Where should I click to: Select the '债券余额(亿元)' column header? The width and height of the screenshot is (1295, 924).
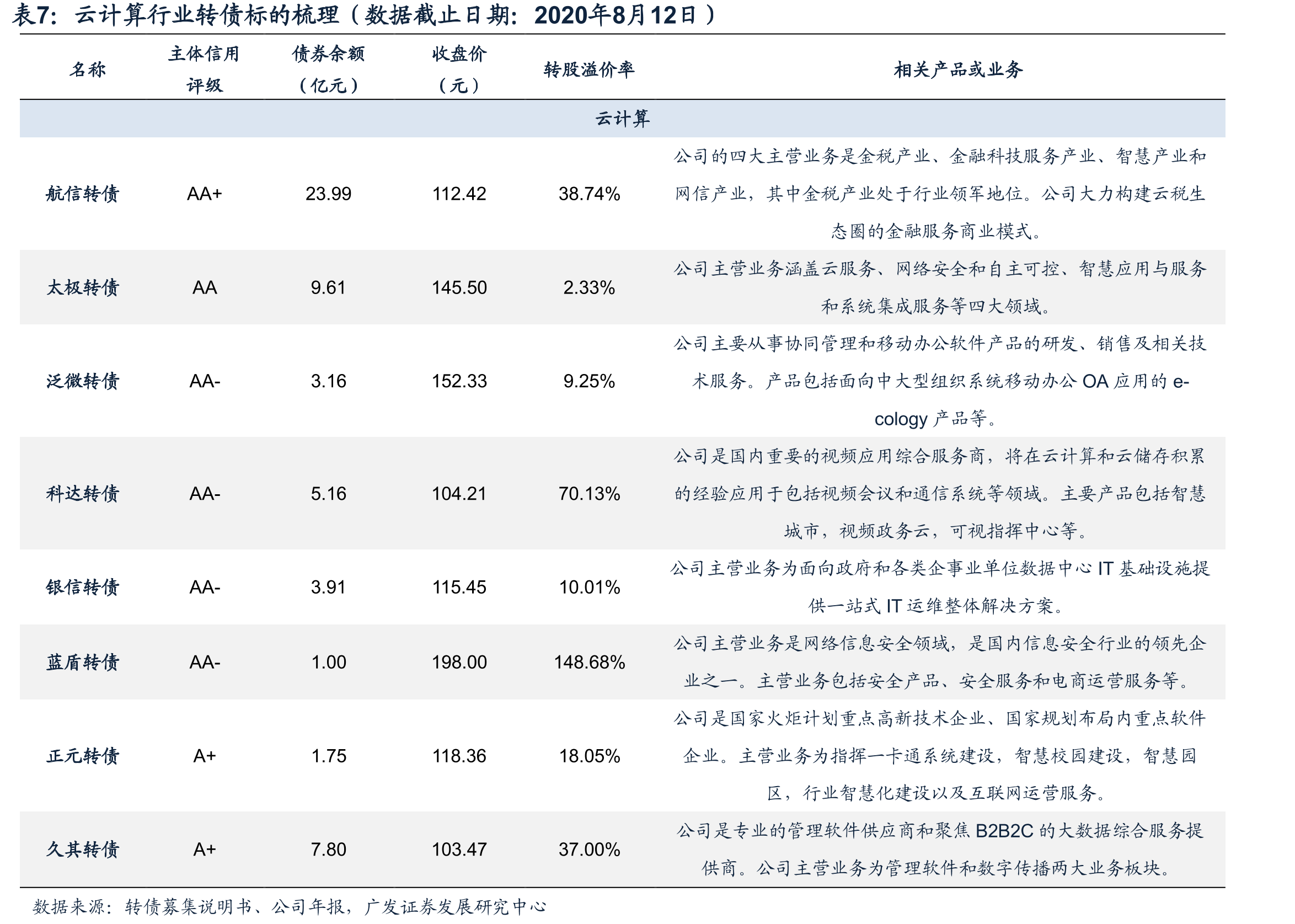[328, 70]
